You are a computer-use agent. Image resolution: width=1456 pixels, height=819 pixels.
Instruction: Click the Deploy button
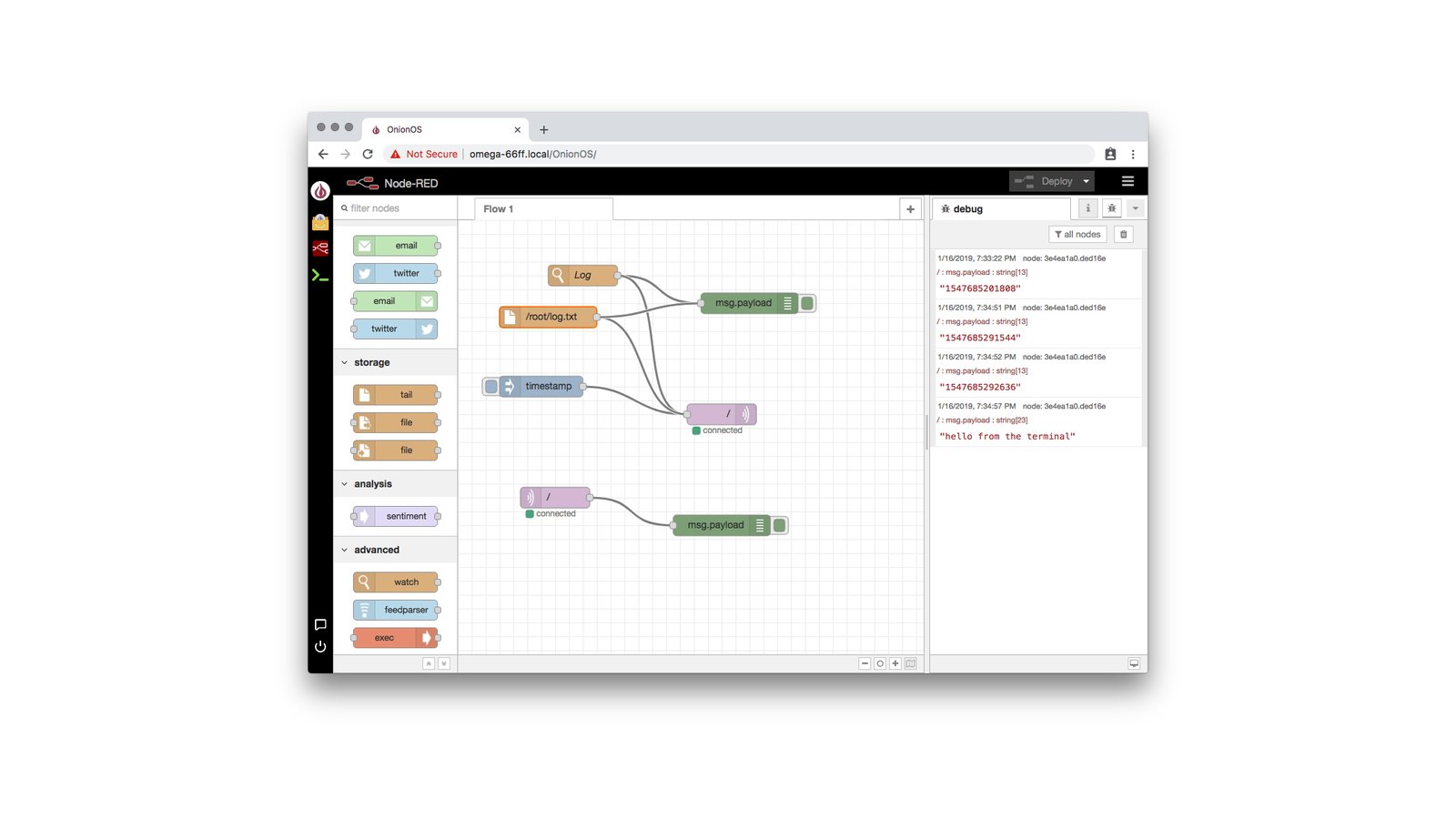(1045, 181)
